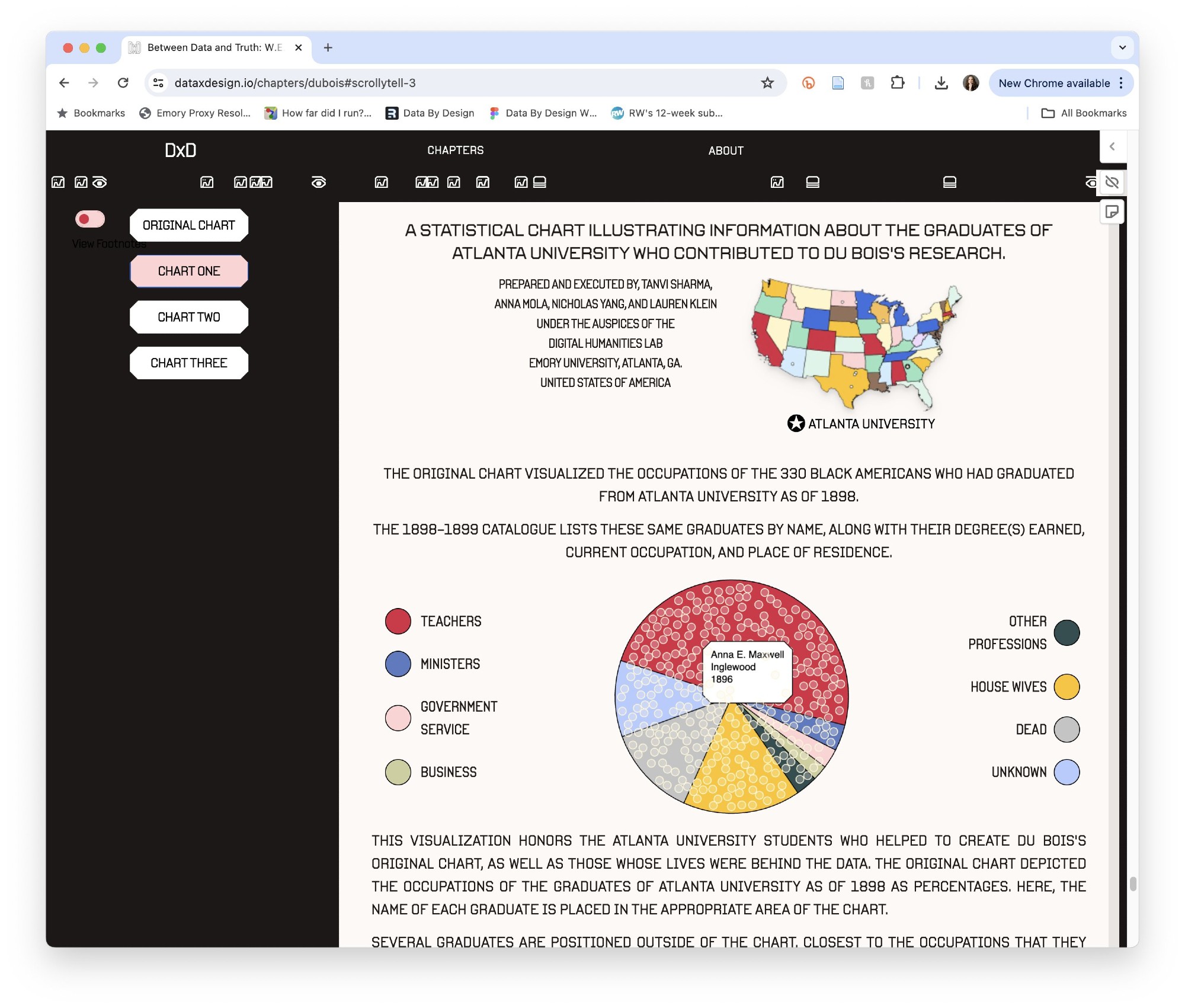
Task: Click the first chart icon in timeline bar
Action: pyautogui.click(x=58, y=183)
